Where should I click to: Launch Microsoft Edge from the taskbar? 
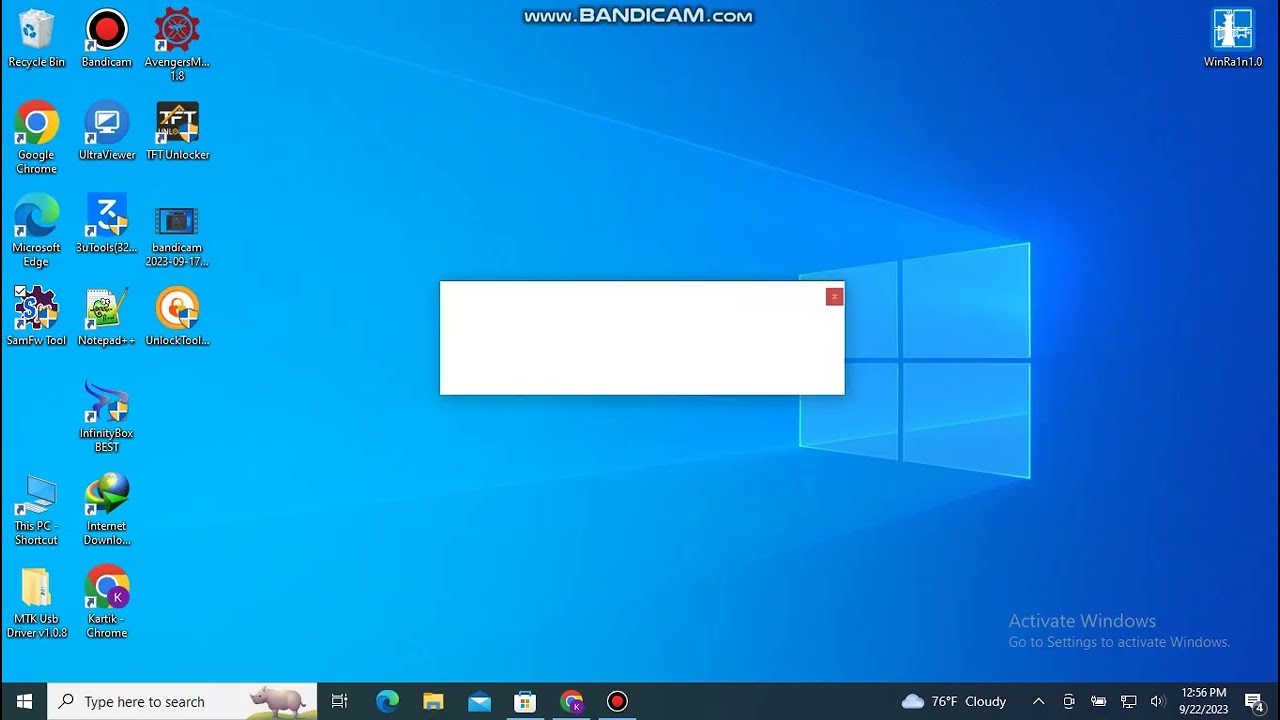(x=387, y=701)
